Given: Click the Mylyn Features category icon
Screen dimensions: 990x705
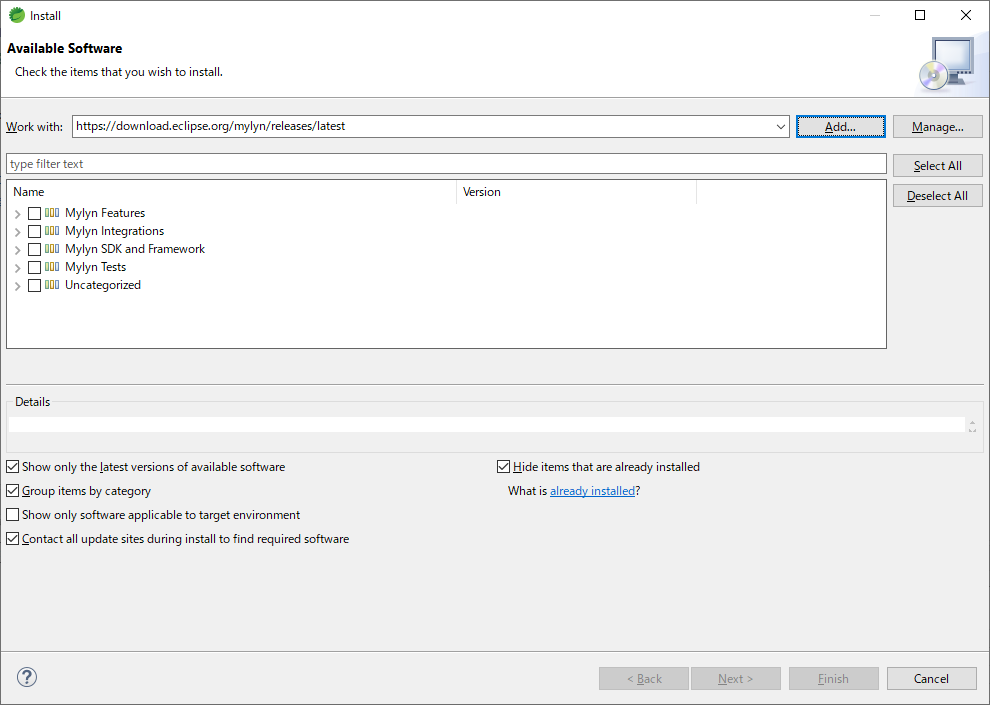Looking at the screenshot, I should [x=52, y=213].
